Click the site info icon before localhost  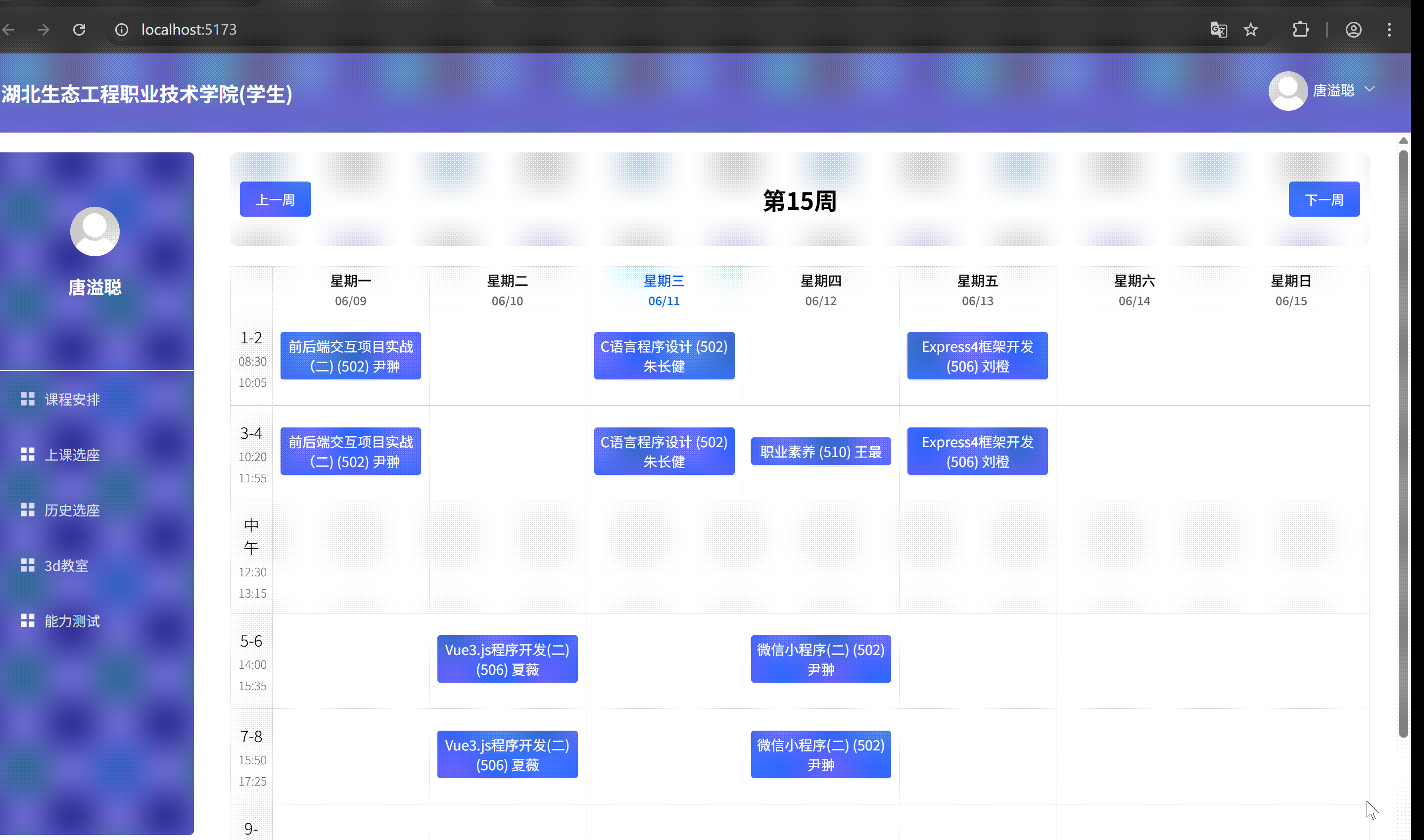click(x=122, y=29)
